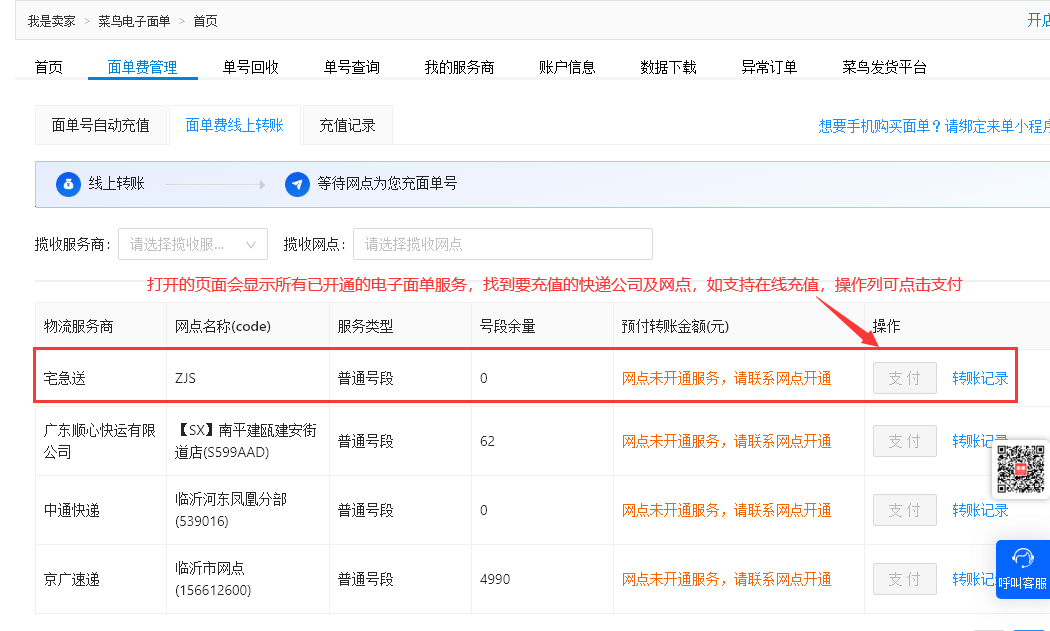Click 支付 button in 中通快递 row
The image size is (1050, 631).
[905, 510]
